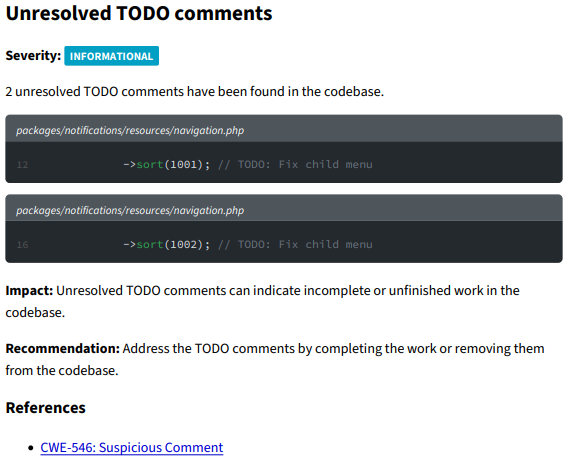Click the Recommendation label text
This screenshot has height=461, width=571.
coord(63,348)
